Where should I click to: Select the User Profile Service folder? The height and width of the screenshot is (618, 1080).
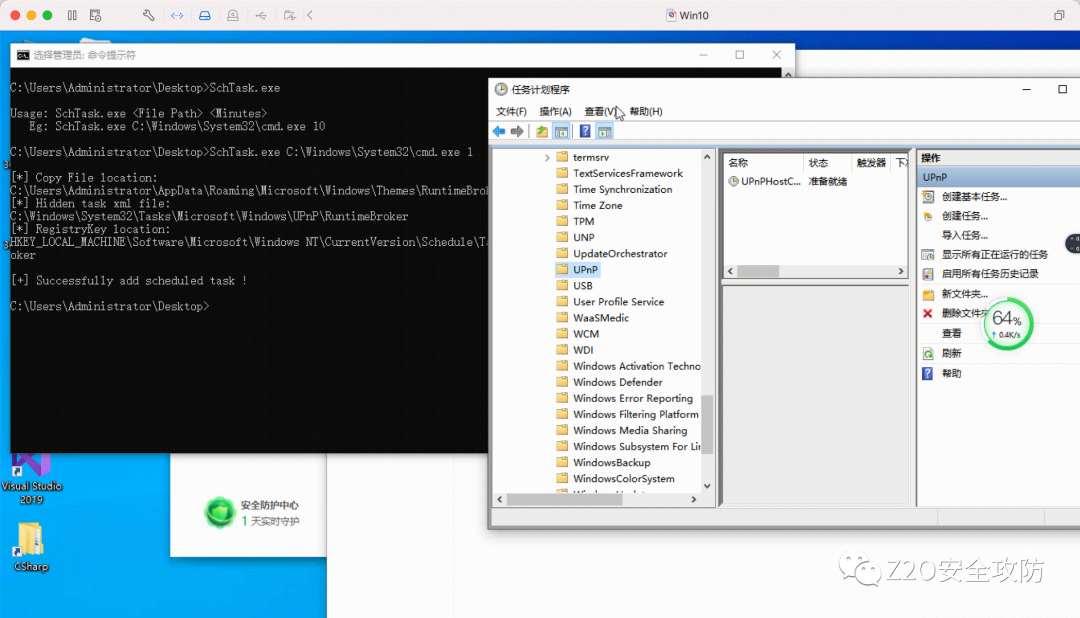click(619, 302)
